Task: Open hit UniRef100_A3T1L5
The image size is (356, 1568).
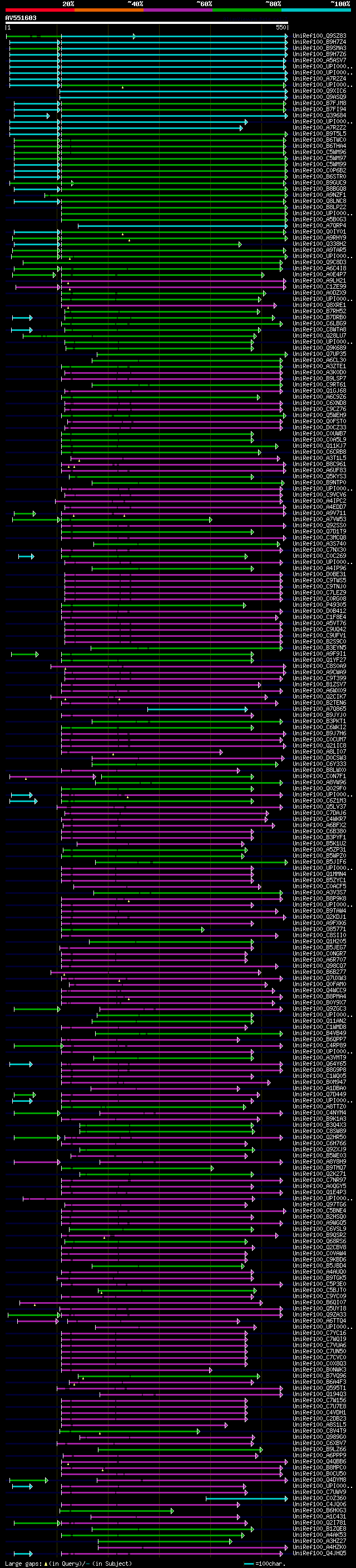Action: pos(319,458)
